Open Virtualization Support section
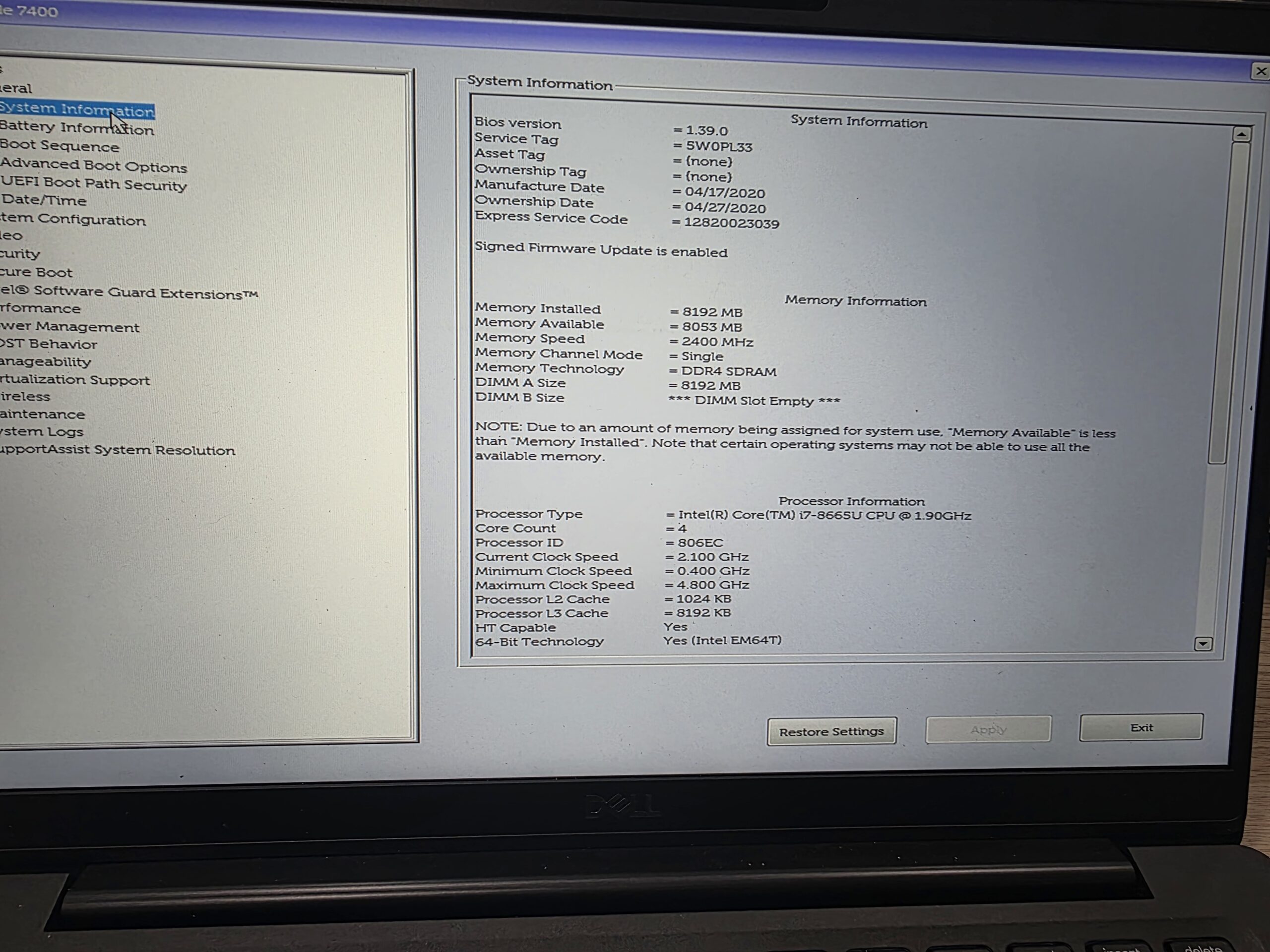 (x=74, y=380)
